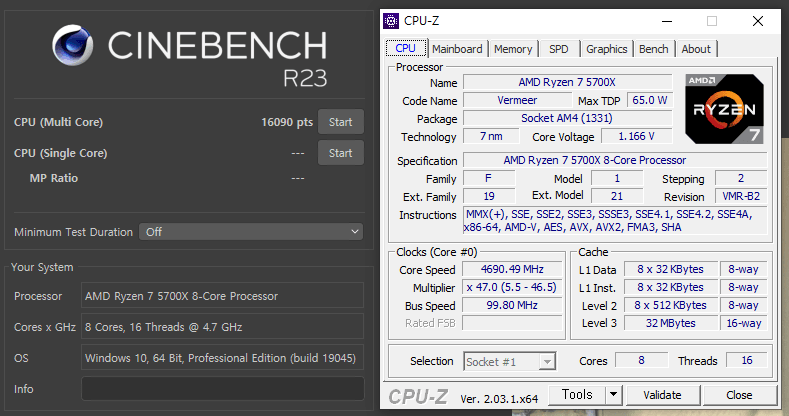Click the AMD Ryzen 7 logo badge

pyautogui.click(x=724, y=109)
